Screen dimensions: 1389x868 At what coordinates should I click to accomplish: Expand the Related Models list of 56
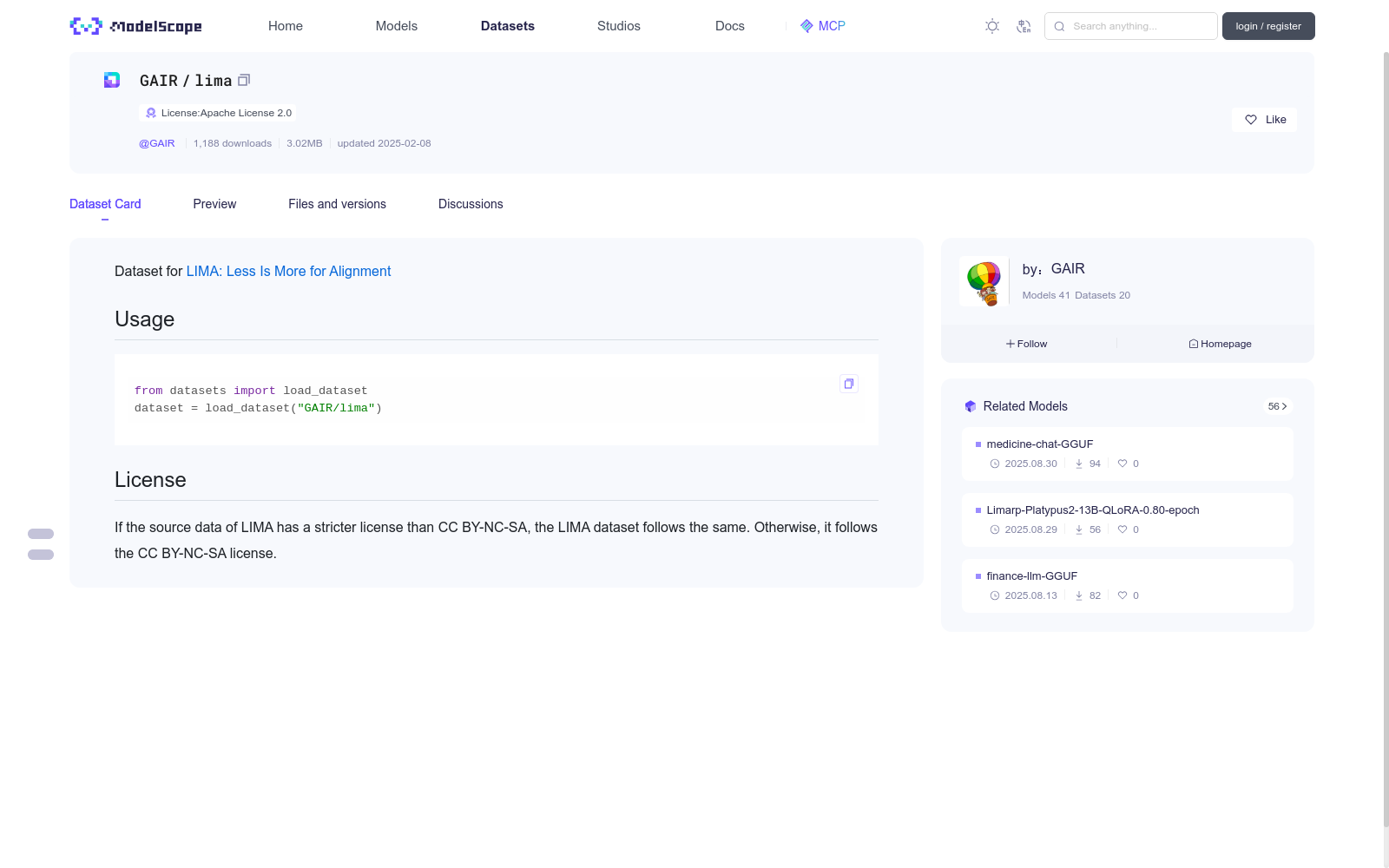pyautogui.click(x=1278, y=406)
